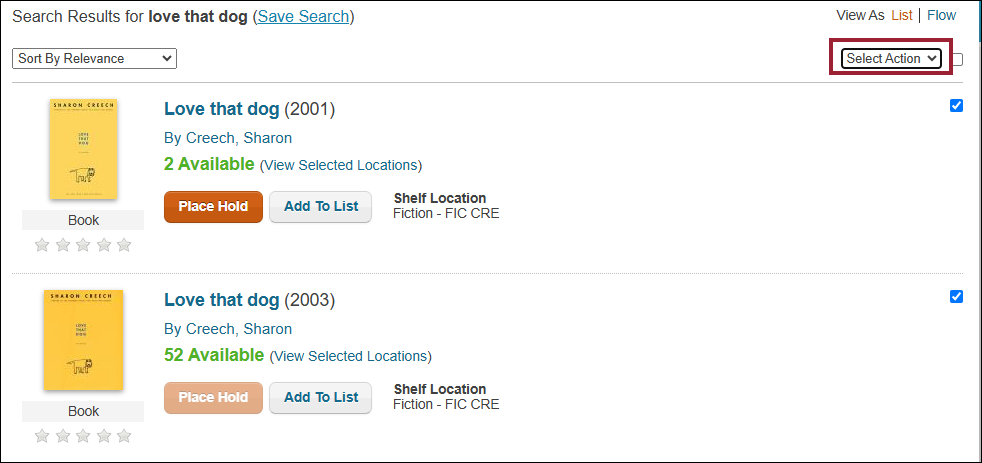View Selected Locations for the 2 Available copies

tap(341, 165)
